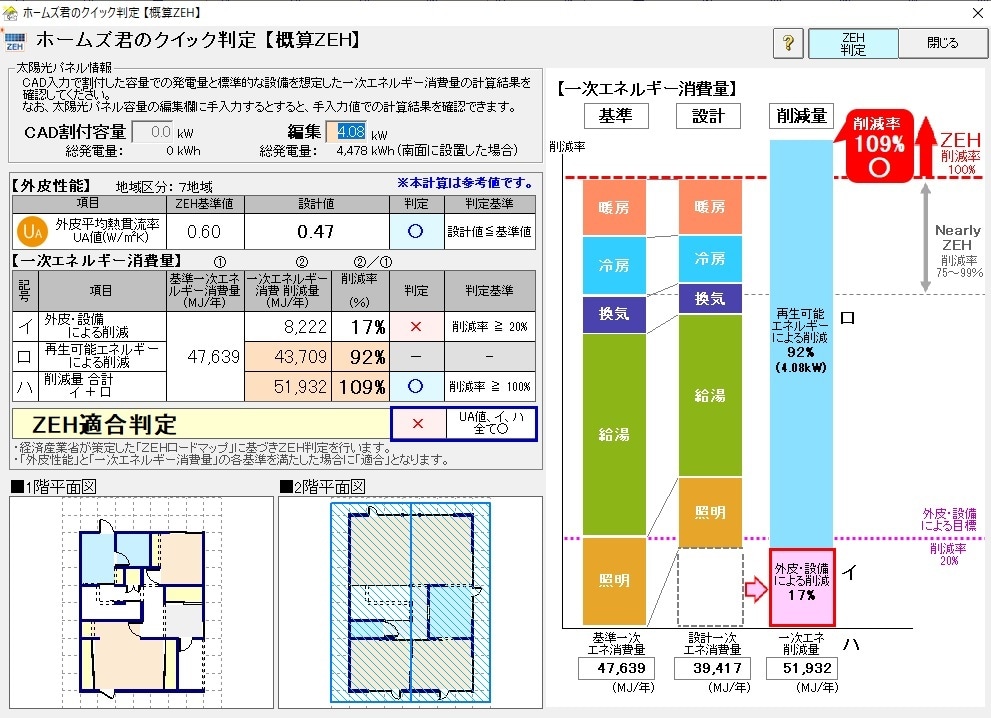The height and width of the screenshot is (718, 991).
Task: Click the 削減率 ≧ 100% criteria cell
Action: tap(490, 386)
